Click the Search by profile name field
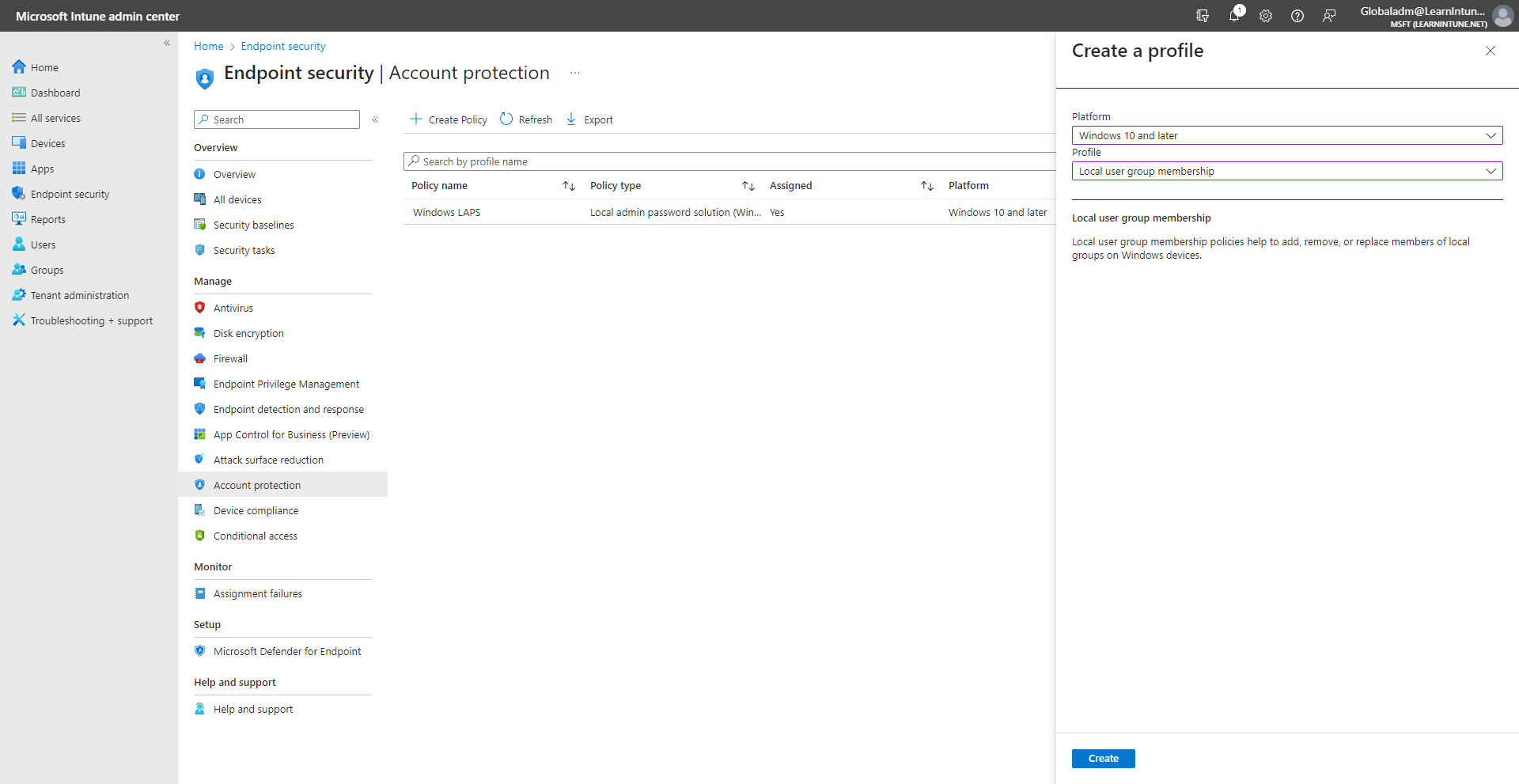1519x784 pixels. coord(728,161)
